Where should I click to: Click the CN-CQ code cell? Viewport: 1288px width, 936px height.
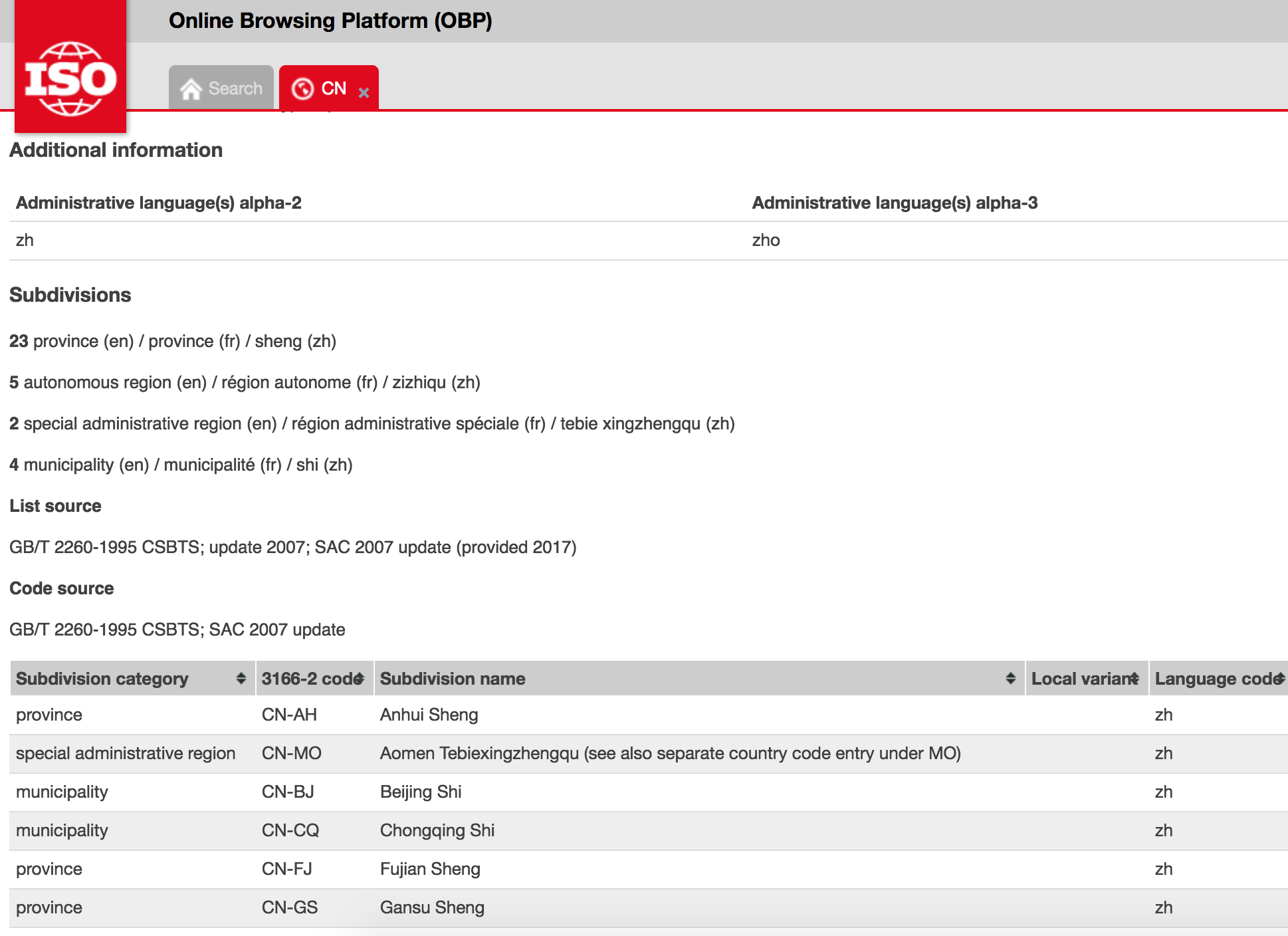[290, 830]
